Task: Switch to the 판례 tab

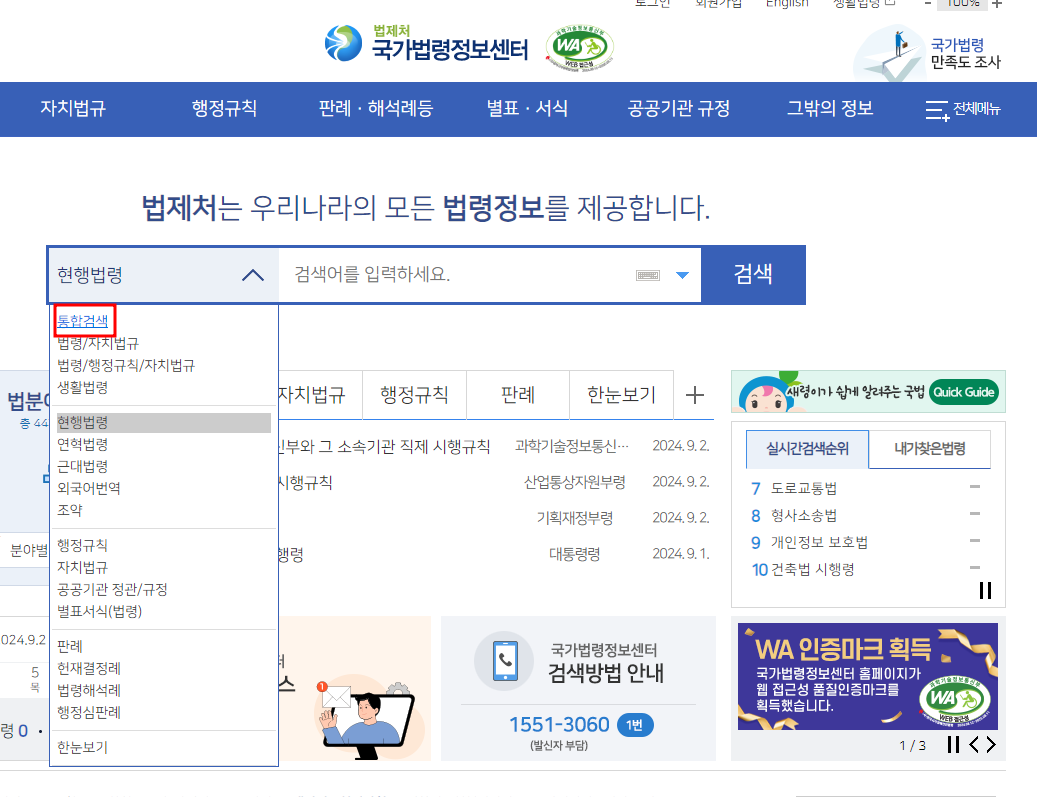Action: tap(517, 395)
